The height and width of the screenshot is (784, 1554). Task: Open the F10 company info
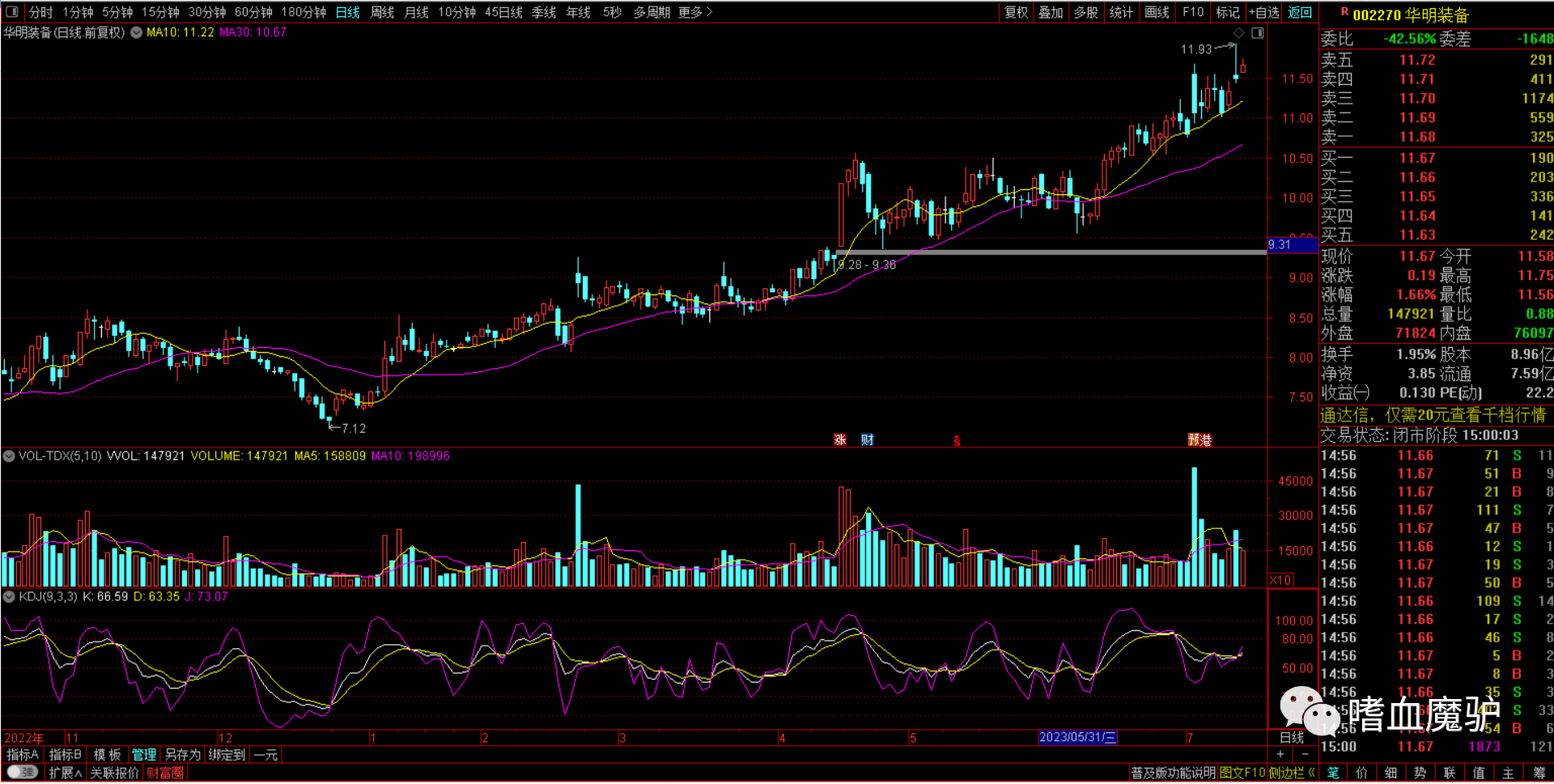click(1192, 12)
